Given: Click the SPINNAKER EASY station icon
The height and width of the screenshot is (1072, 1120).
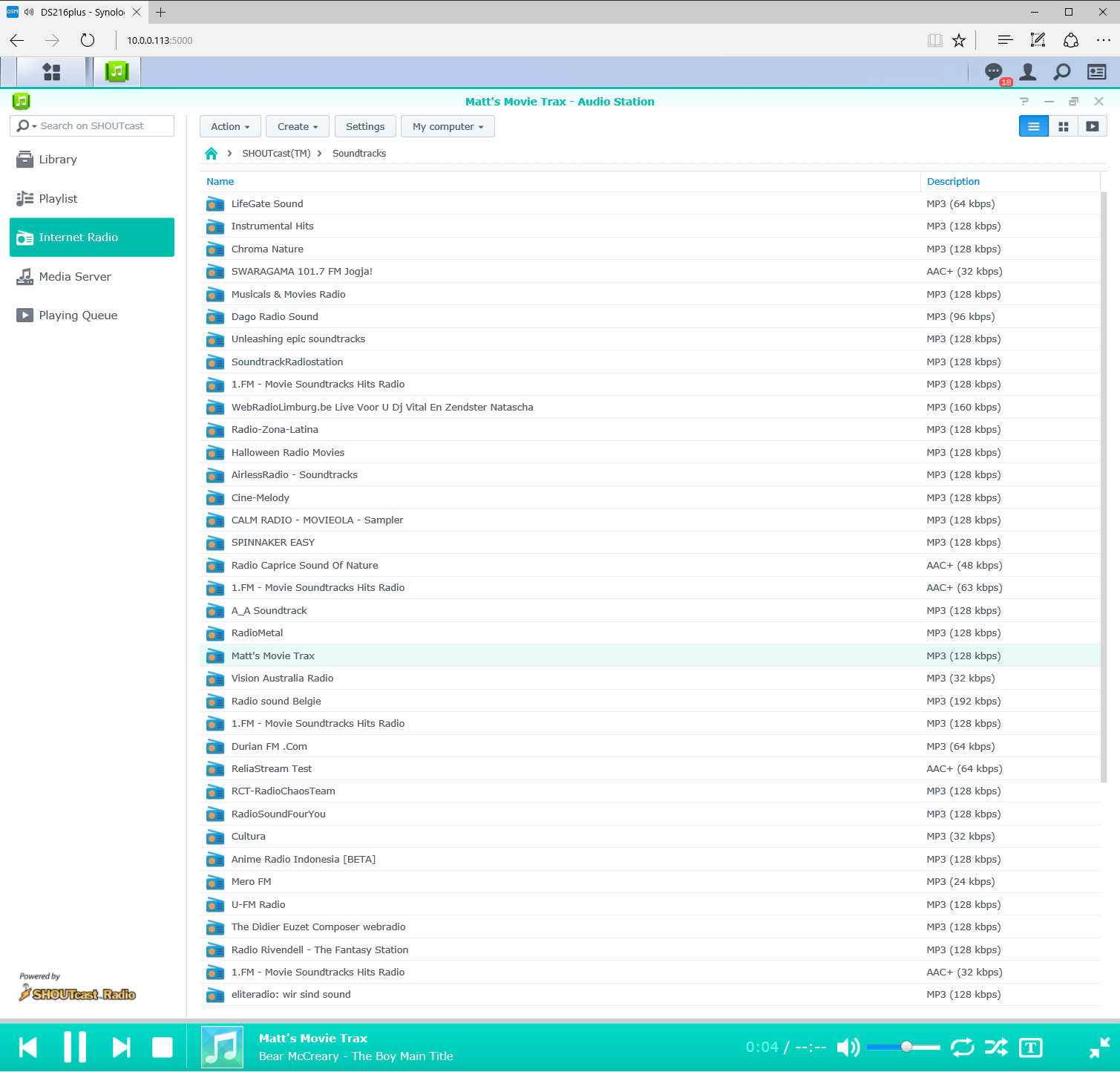Looking at the screenshot, I should (x=215, y=543).
